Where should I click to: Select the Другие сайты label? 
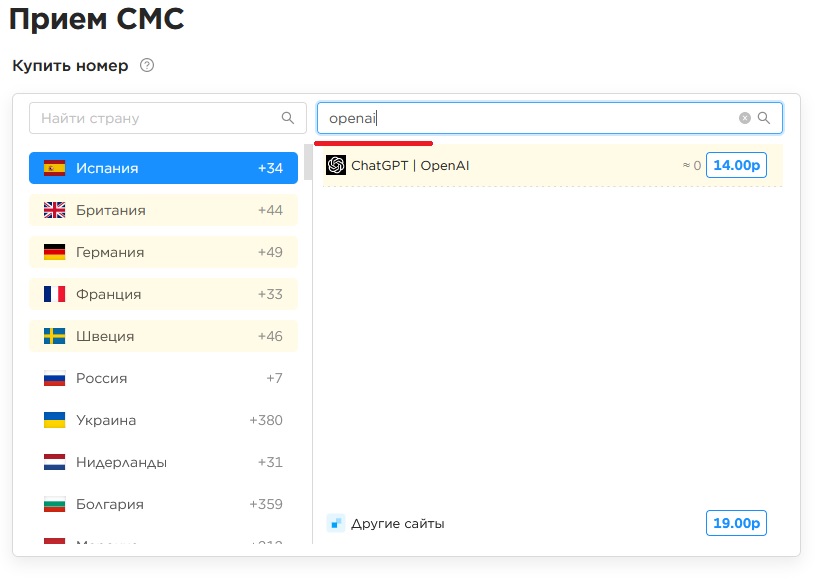[x=398, y=523]
